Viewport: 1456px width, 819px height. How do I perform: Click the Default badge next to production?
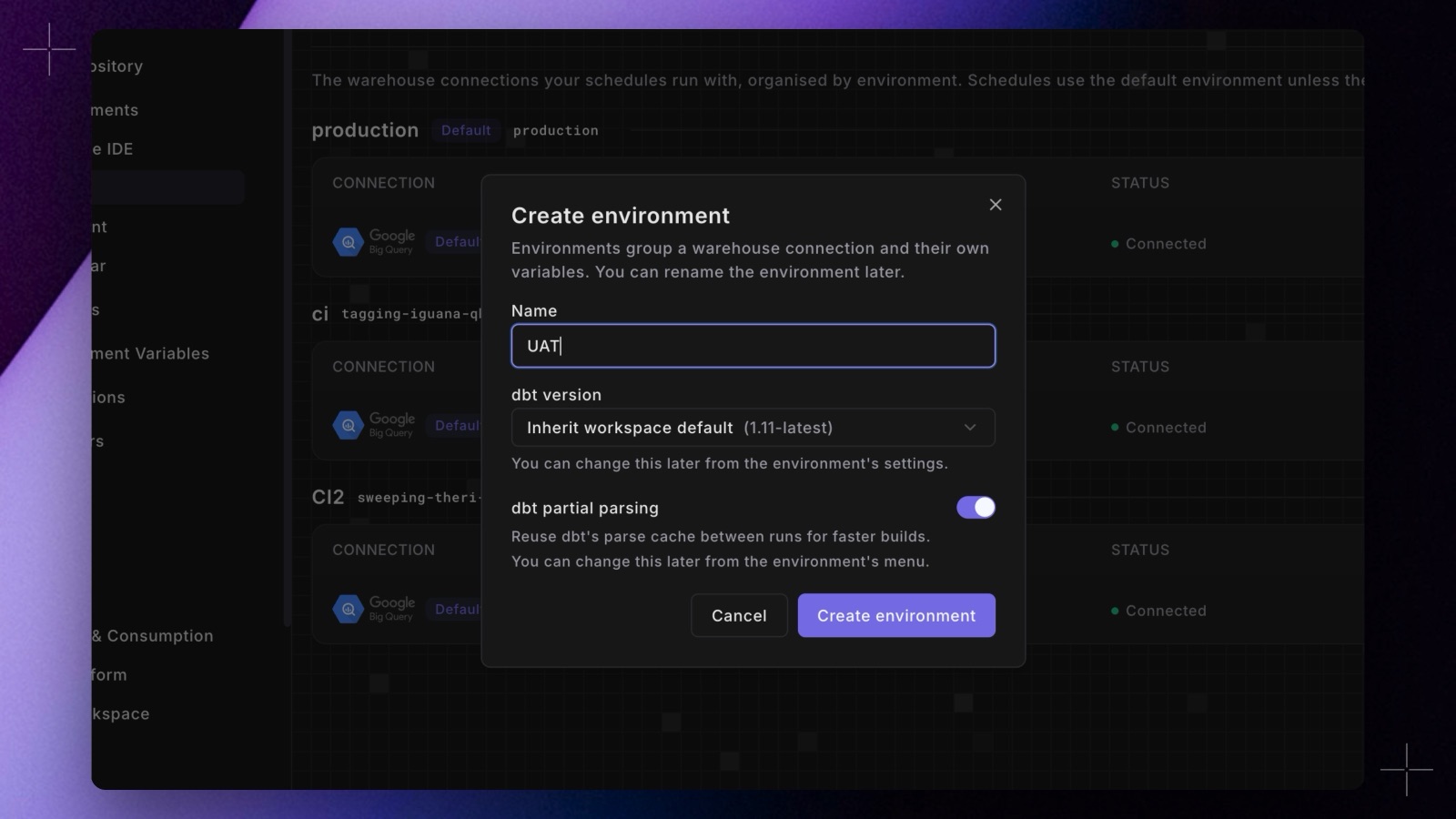[x=466, y=130]
